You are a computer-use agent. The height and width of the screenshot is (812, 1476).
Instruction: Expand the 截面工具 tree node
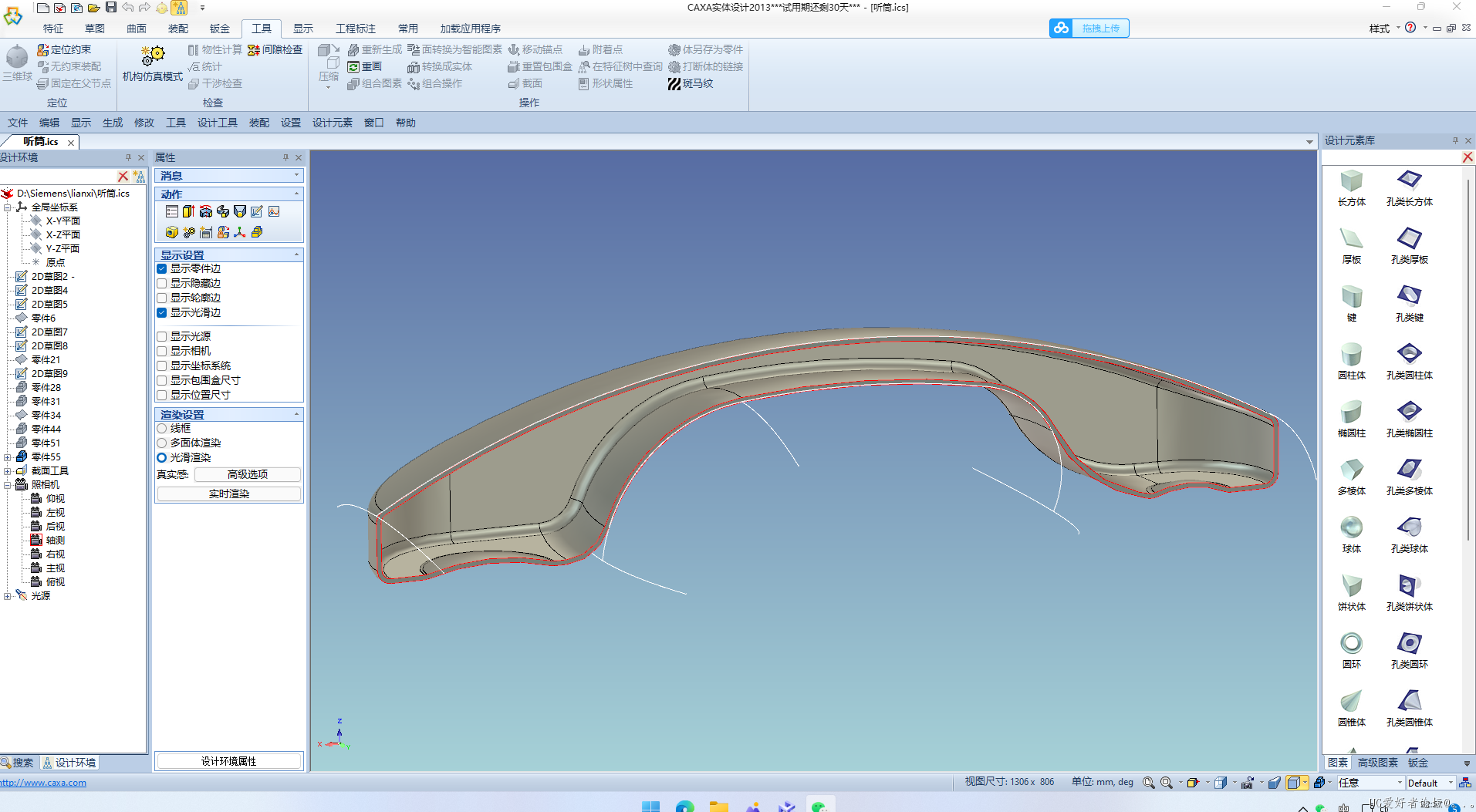pos(8,471)
